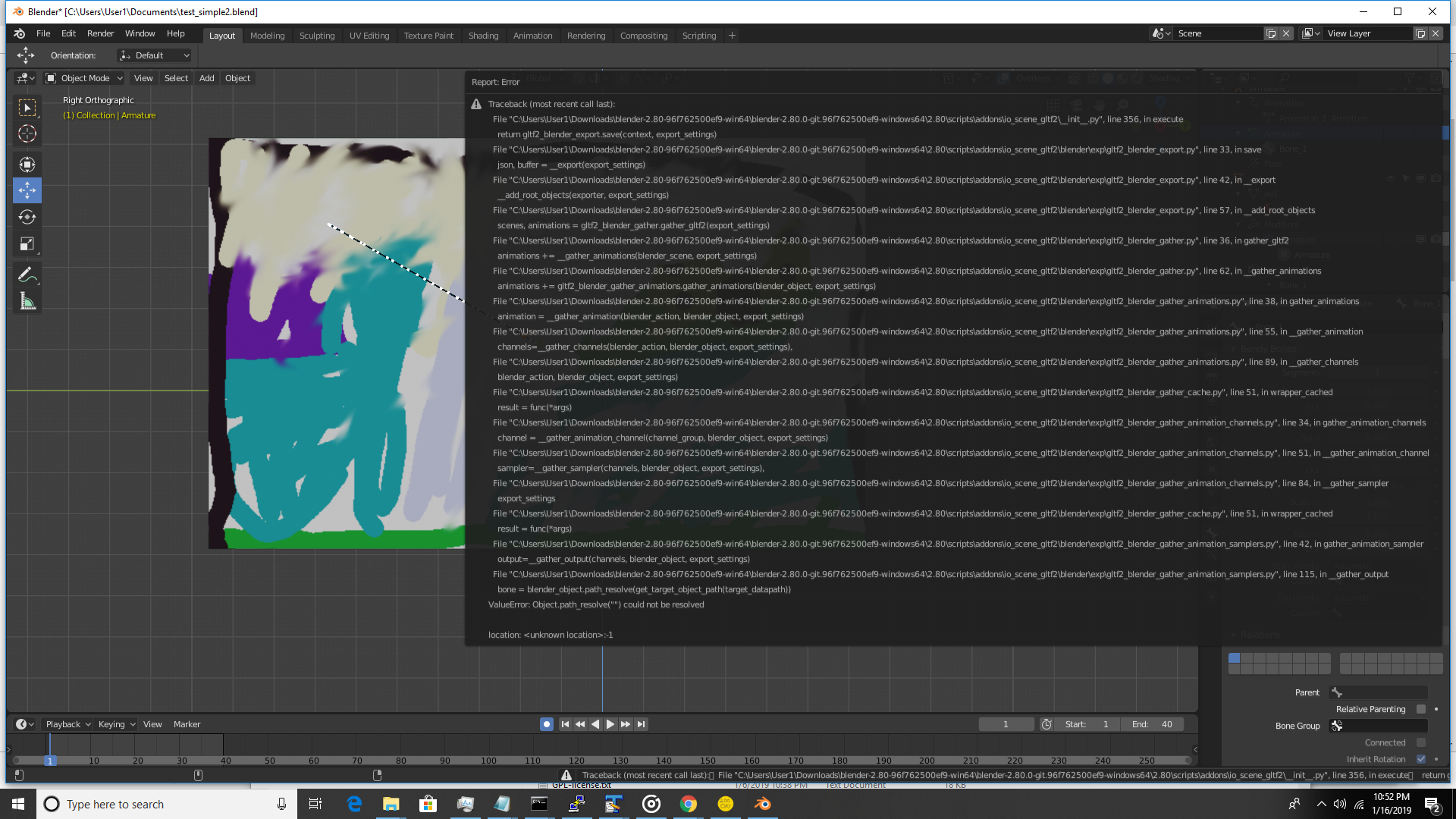Open the Object Mode dropdown
Viewport: 1456px width, 819px height.
coord(84,78)
